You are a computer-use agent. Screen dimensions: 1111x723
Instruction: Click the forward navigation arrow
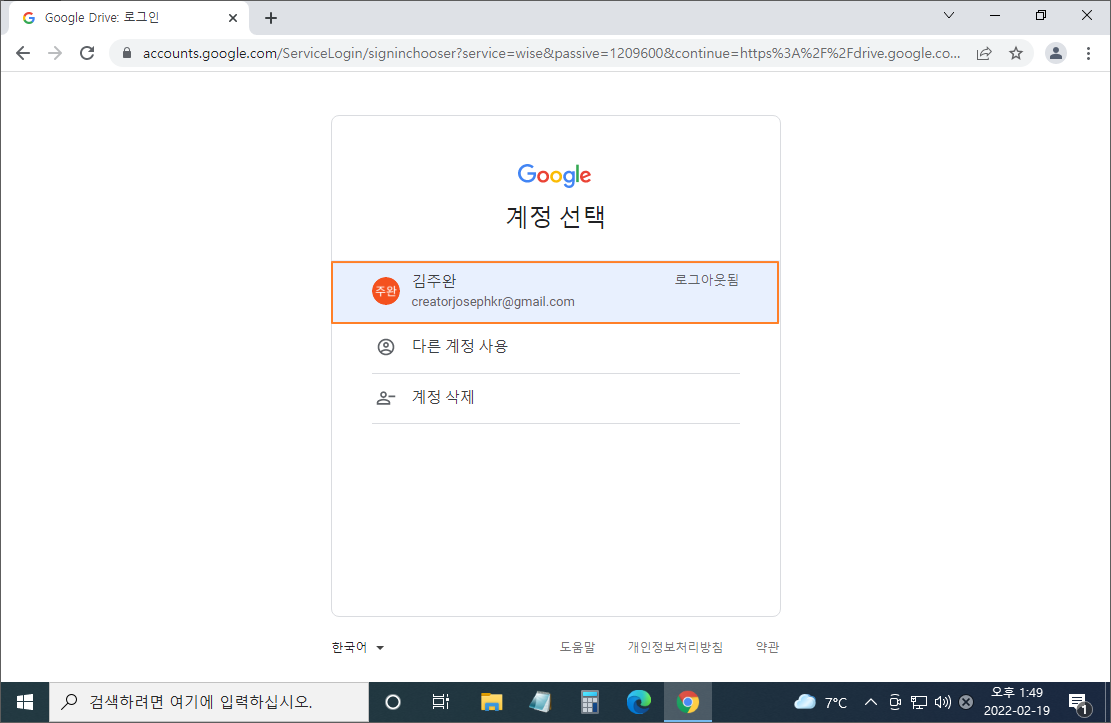point(55,53)
